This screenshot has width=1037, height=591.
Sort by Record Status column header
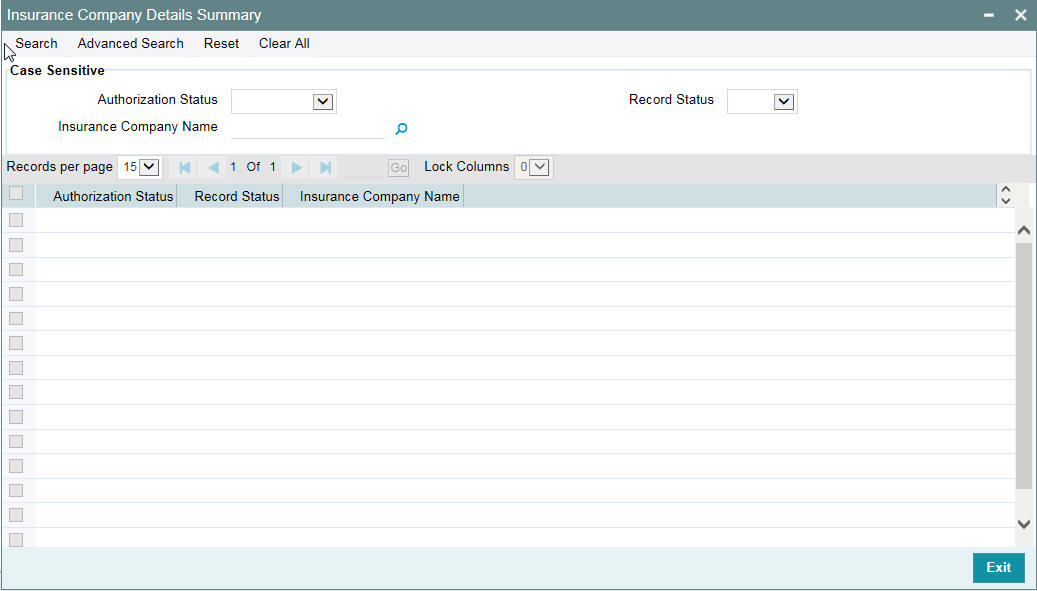237,196
